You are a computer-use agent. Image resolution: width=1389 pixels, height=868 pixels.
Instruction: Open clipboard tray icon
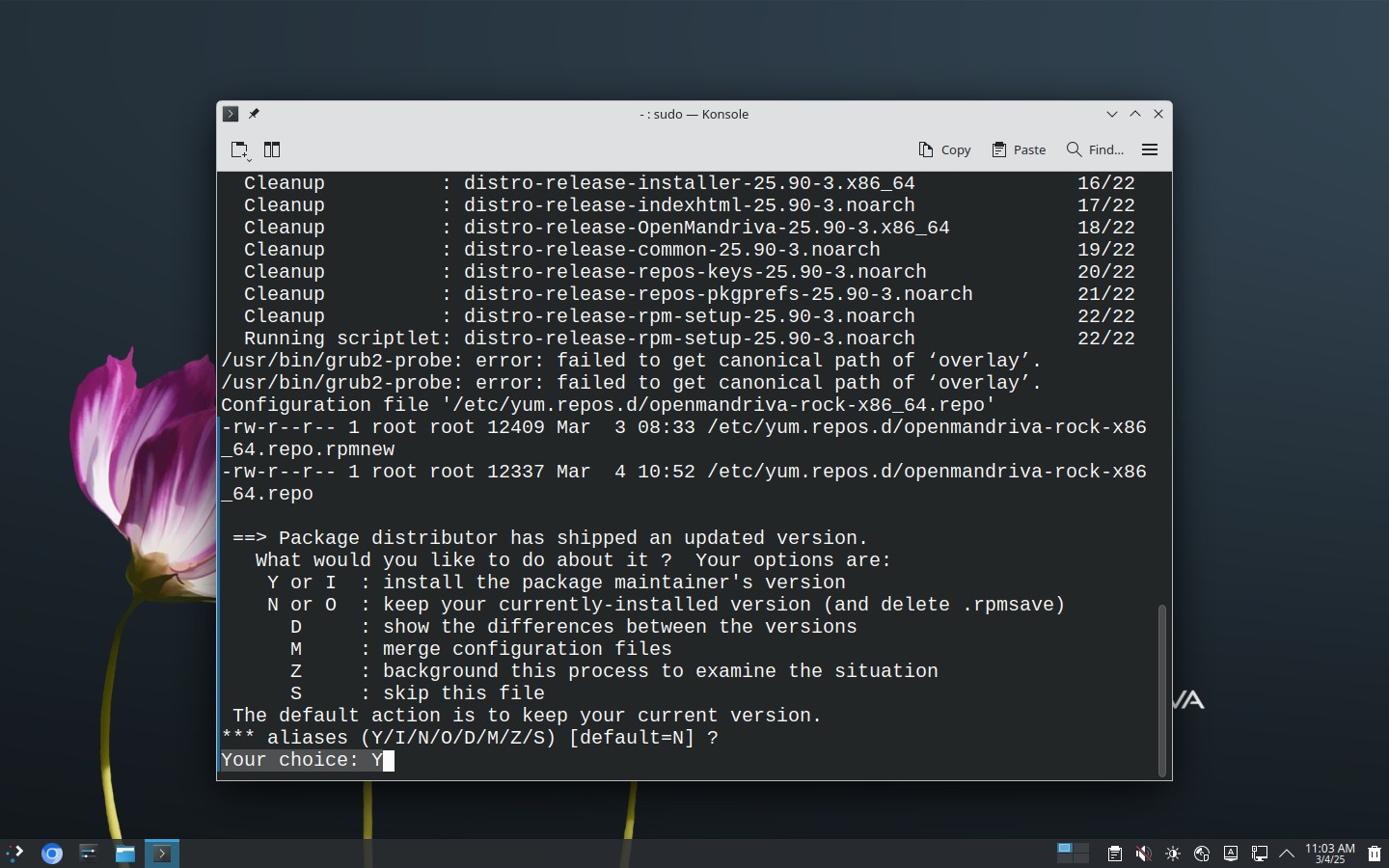[1114, 854]
